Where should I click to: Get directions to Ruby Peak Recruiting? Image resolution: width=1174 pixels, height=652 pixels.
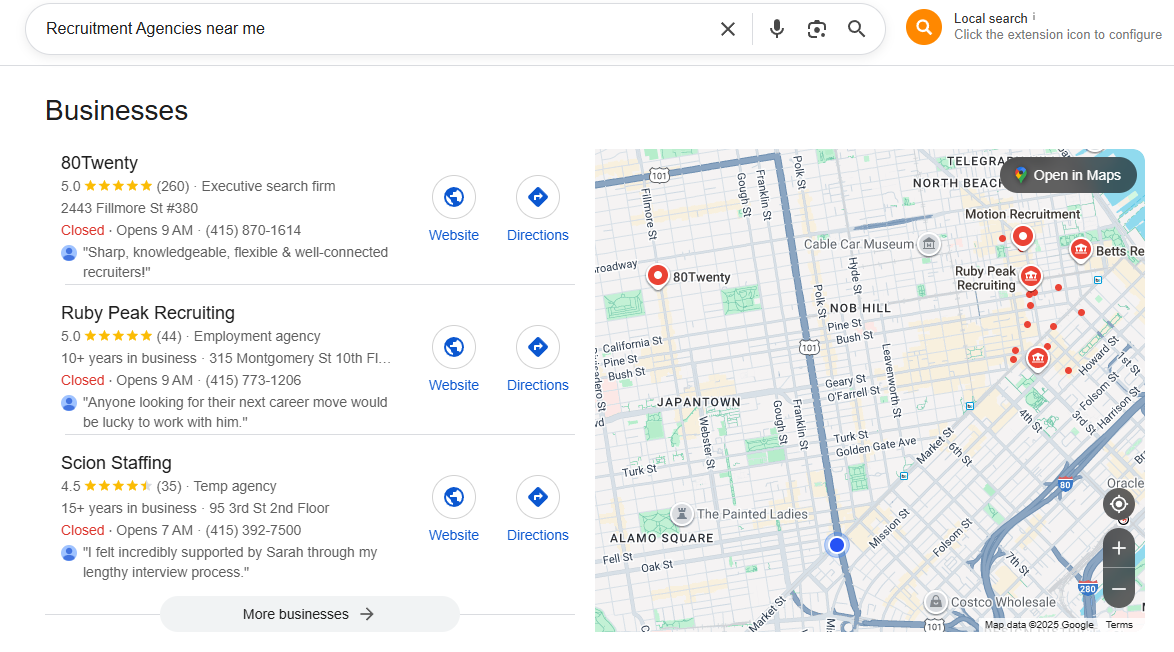tap(537, 347)
